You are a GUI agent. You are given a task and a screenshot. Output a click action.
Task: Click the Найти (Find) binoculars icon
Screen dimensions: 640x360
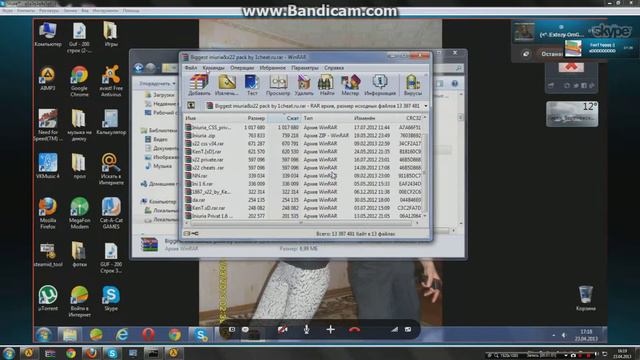(326, 85)
